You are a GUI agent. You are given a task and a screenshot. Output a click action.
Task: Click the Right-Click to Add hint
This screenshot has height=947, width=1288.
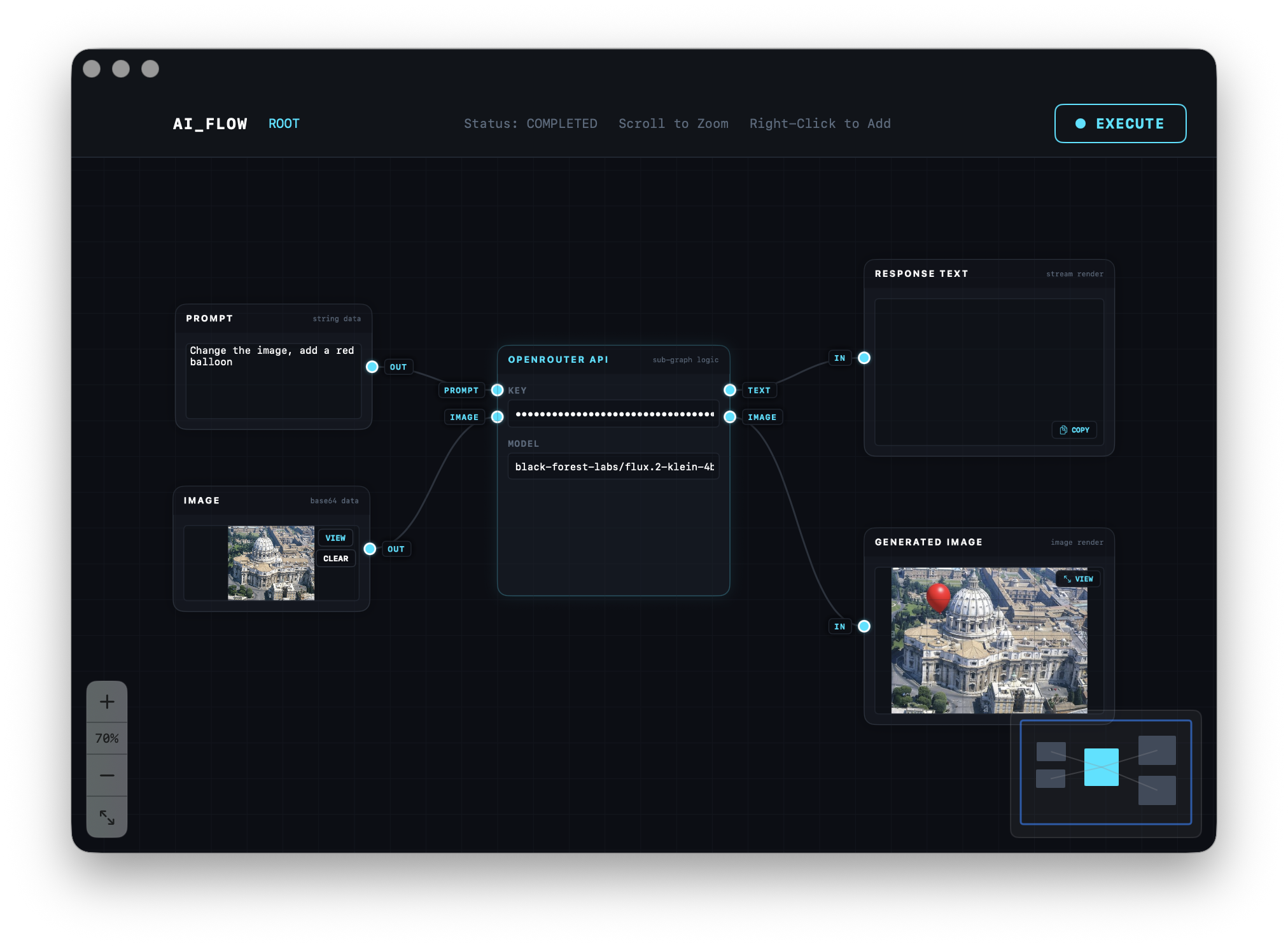[x=820, y=123]
